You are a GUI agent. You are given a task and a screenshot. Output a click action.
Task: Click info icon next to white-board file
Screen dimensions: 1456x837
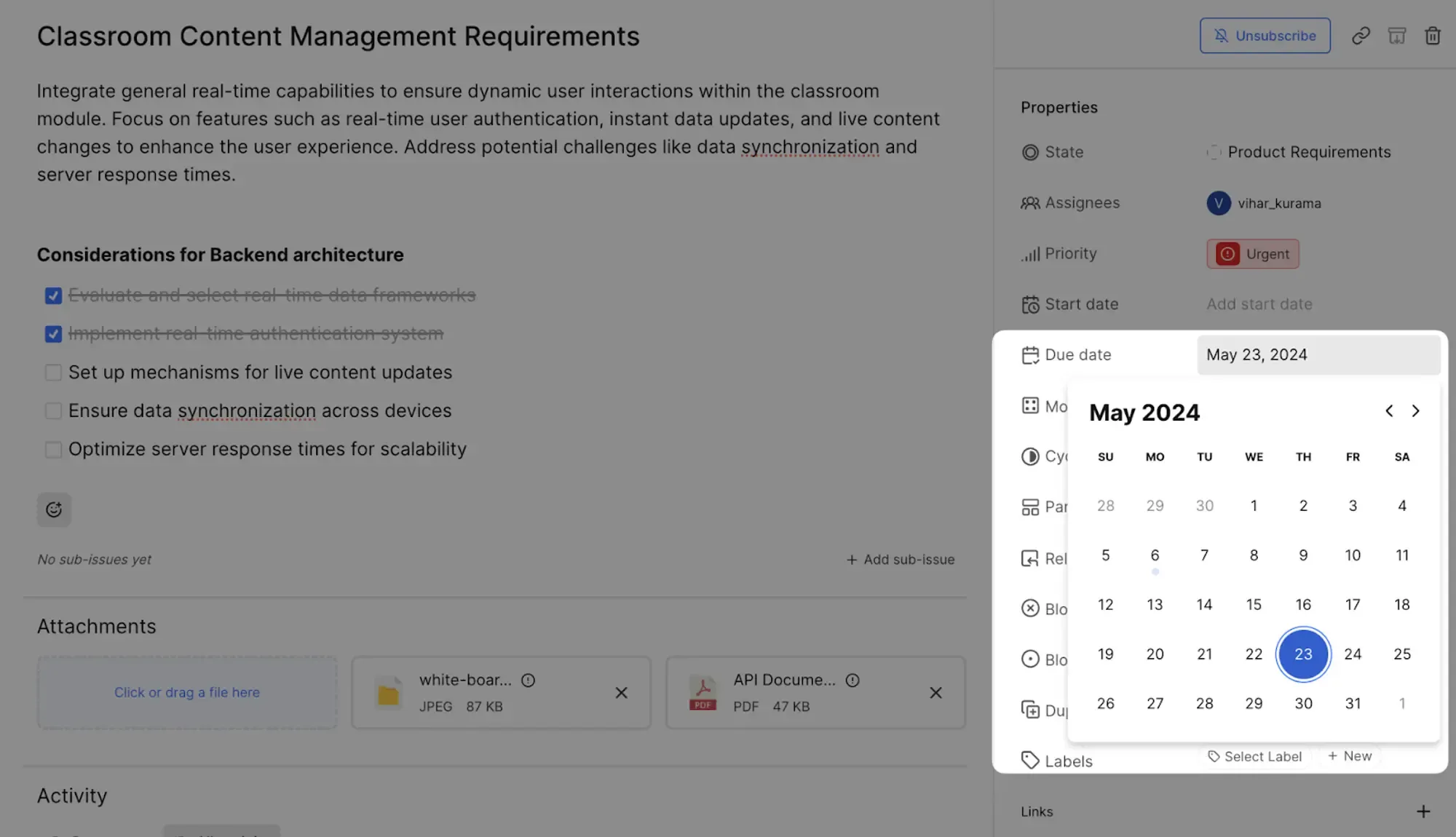529,680
